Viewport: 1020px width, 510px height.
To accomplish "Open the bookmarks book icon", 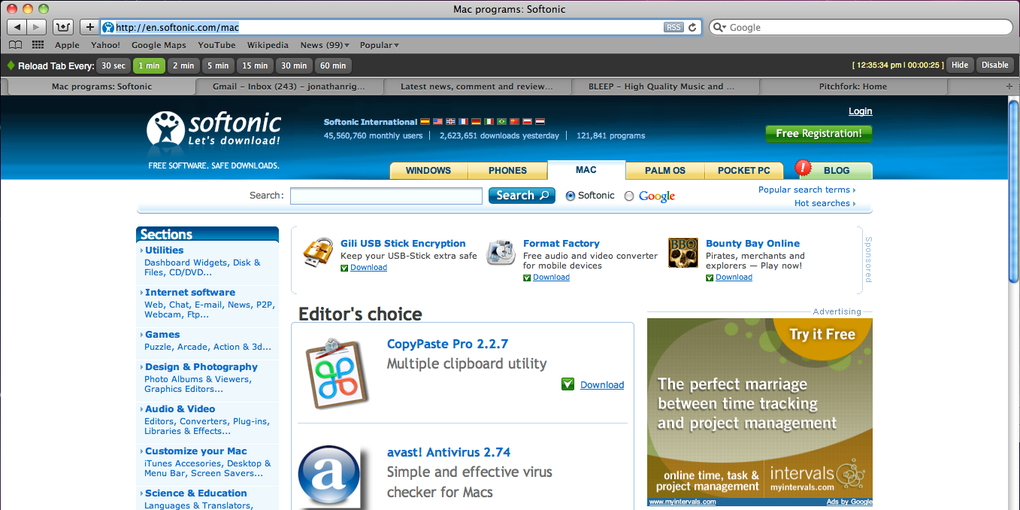I will (15, 45).
